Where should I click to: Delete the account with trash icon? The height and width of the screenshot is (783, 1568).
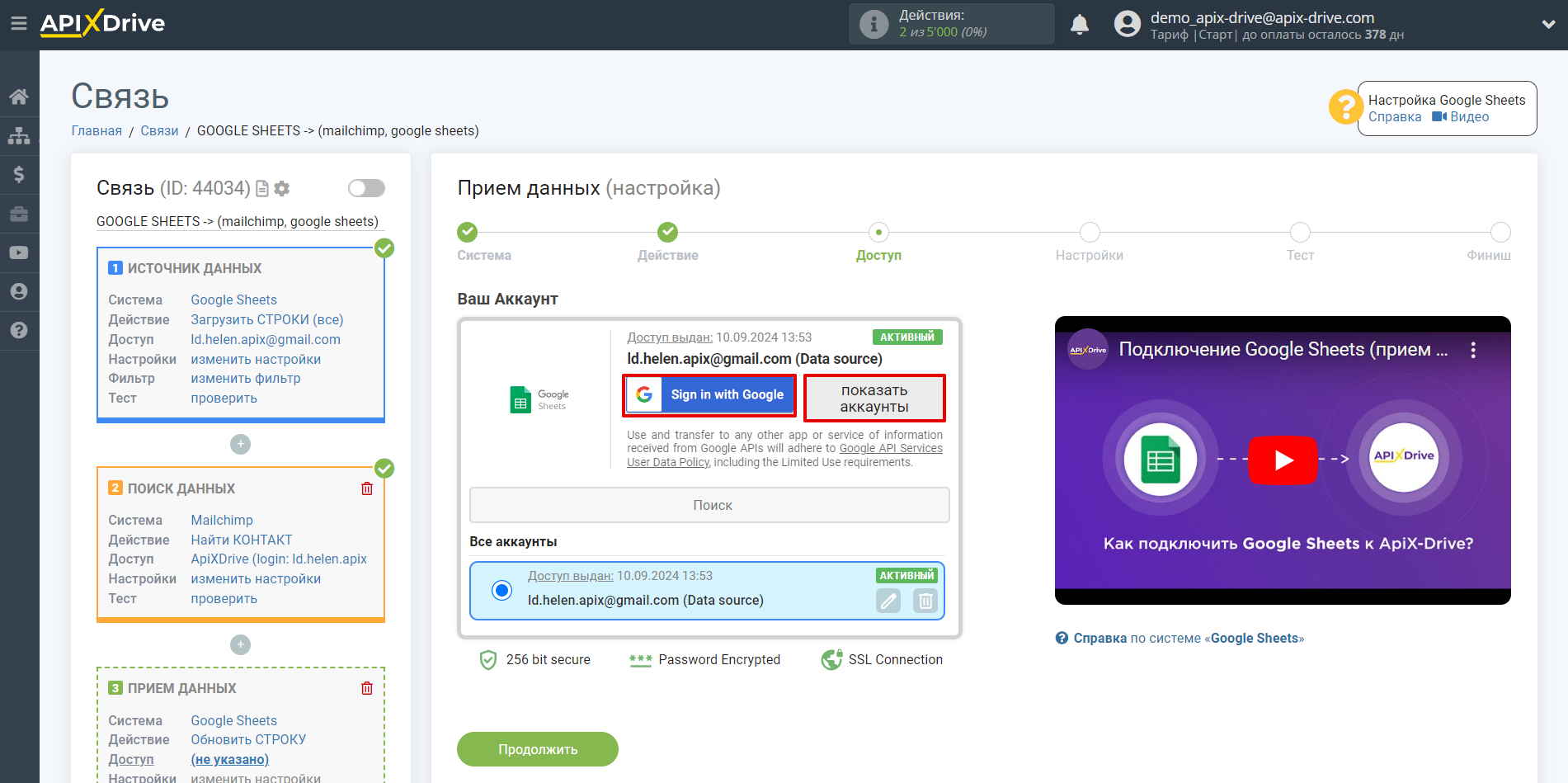925,601
